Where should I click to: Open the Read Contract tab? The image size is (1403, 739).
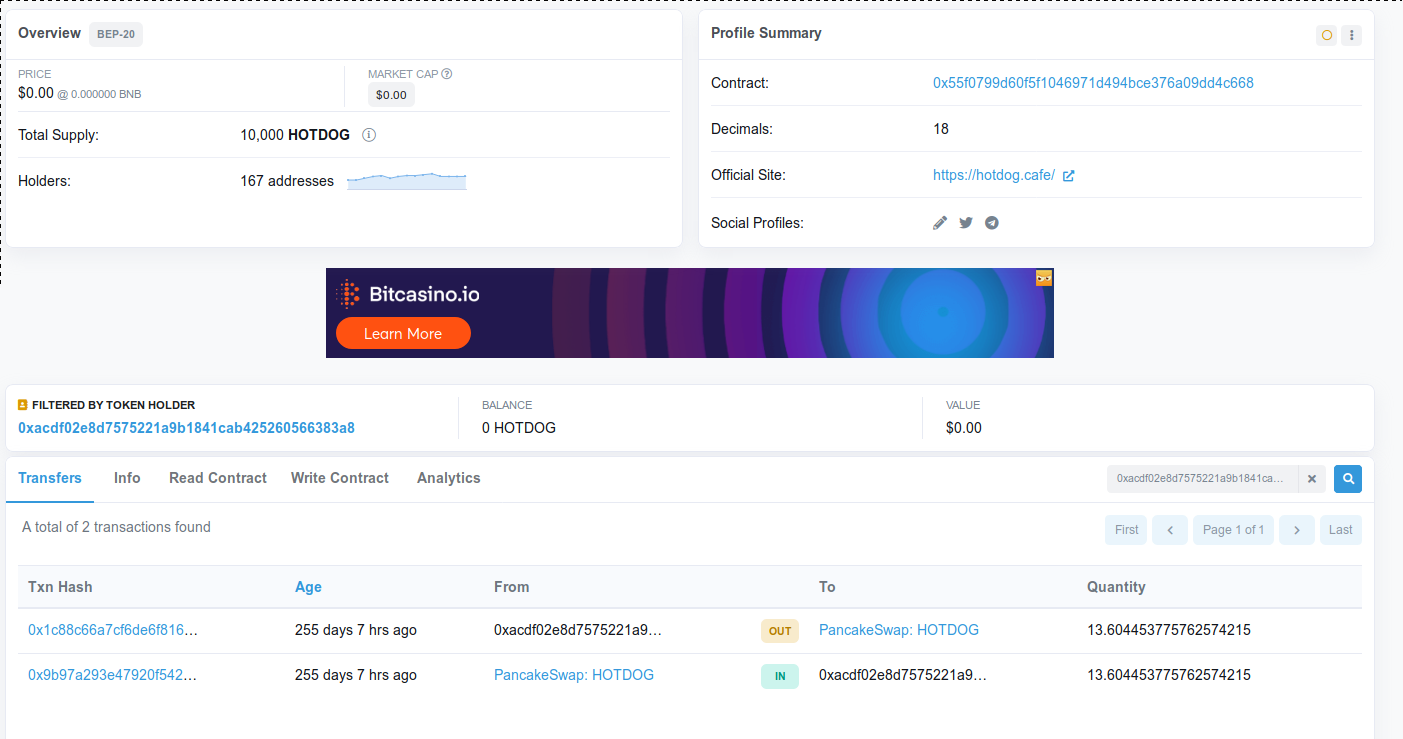[x=218, y=478]
